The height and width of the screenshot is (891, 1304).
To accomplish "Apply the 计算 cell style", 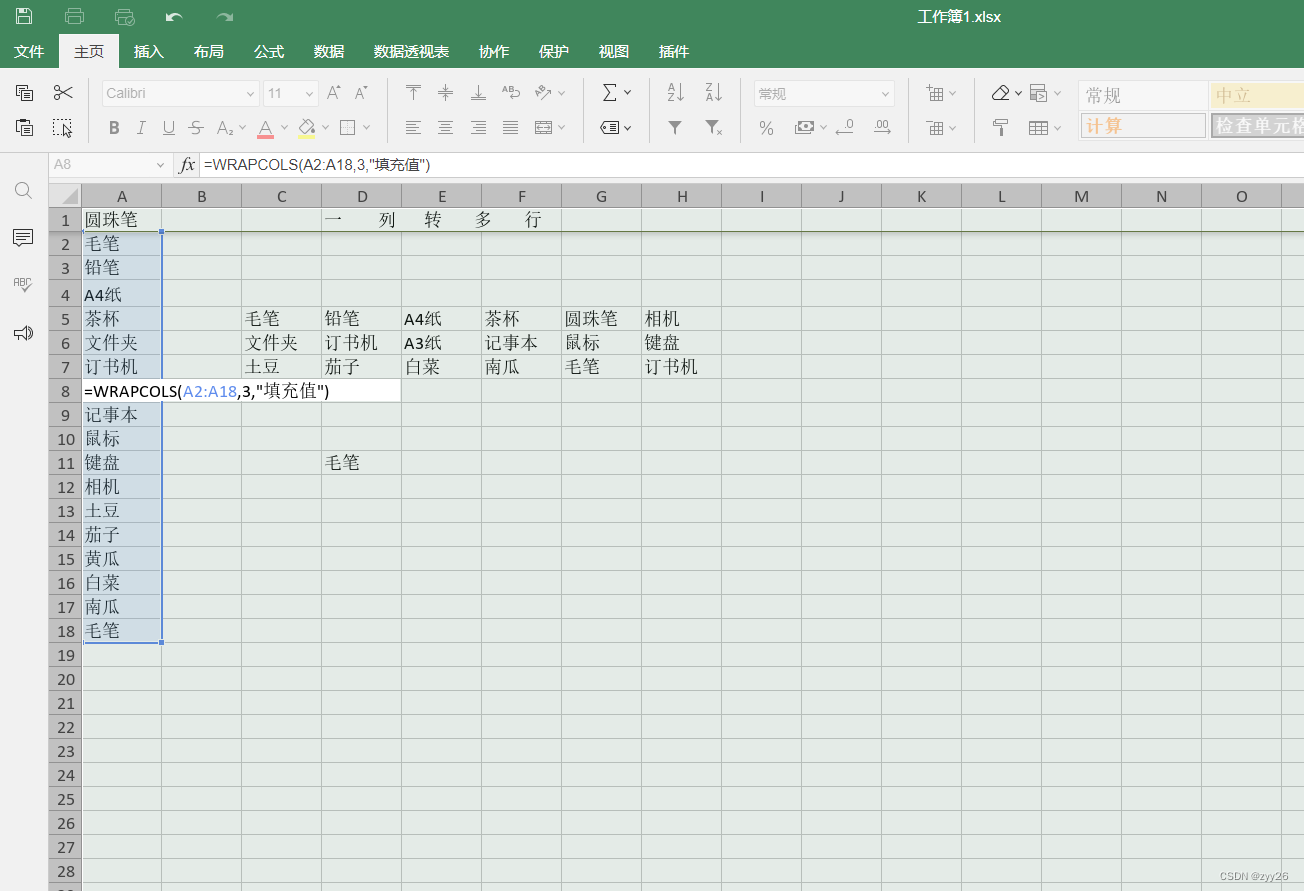I will point(1143,126).
